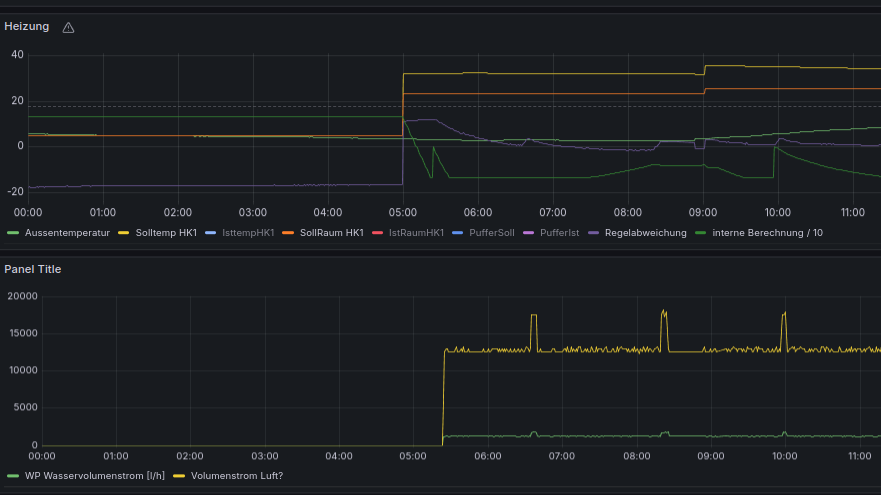Viewport: 881px width, 495px height.
Task: Click the 09:00 axis label in Heizung chart
Action: coord(703,212)
